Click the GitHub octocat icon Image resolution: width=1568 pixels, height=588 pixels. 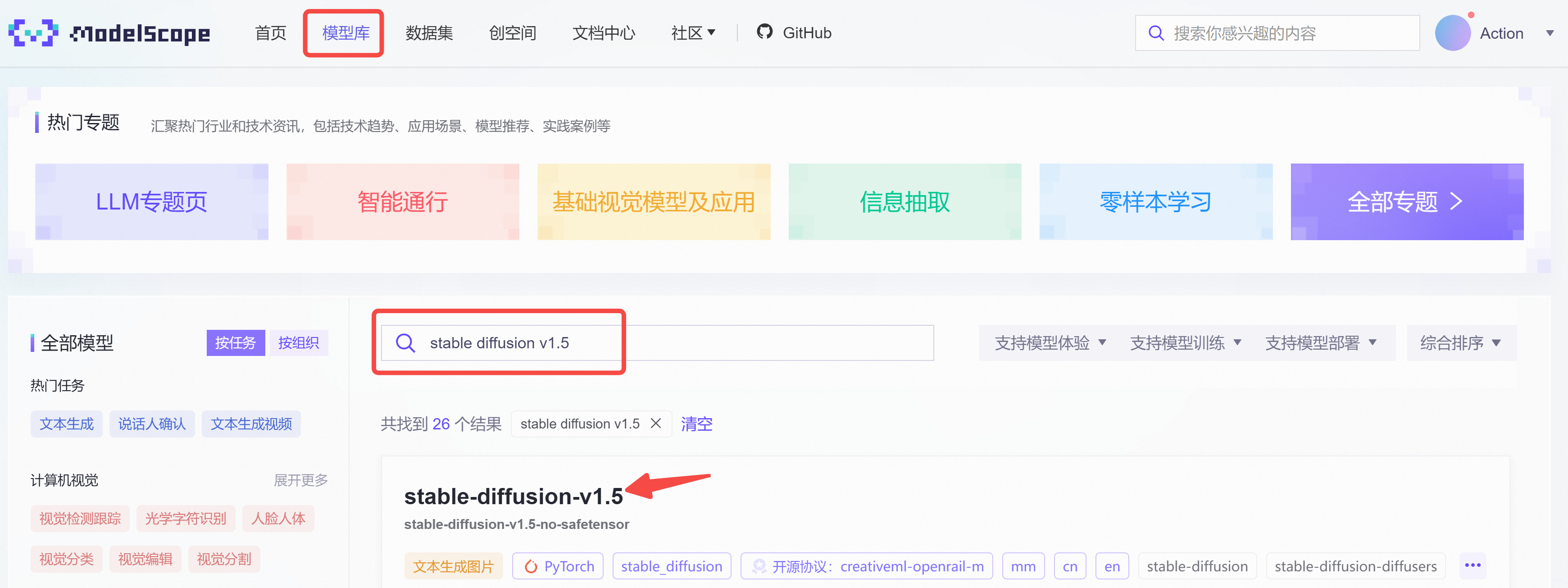coord(764,32)
